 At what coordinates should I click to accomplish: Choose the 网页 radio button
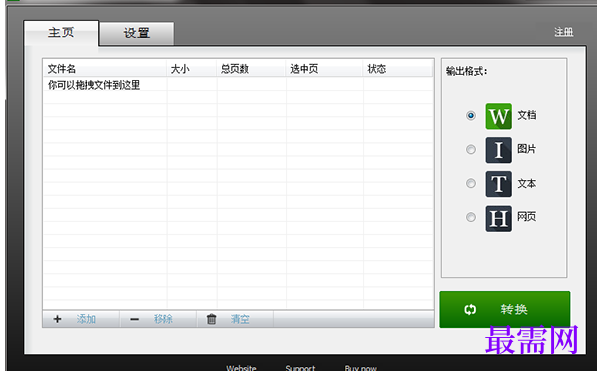[x=471, y=217]
